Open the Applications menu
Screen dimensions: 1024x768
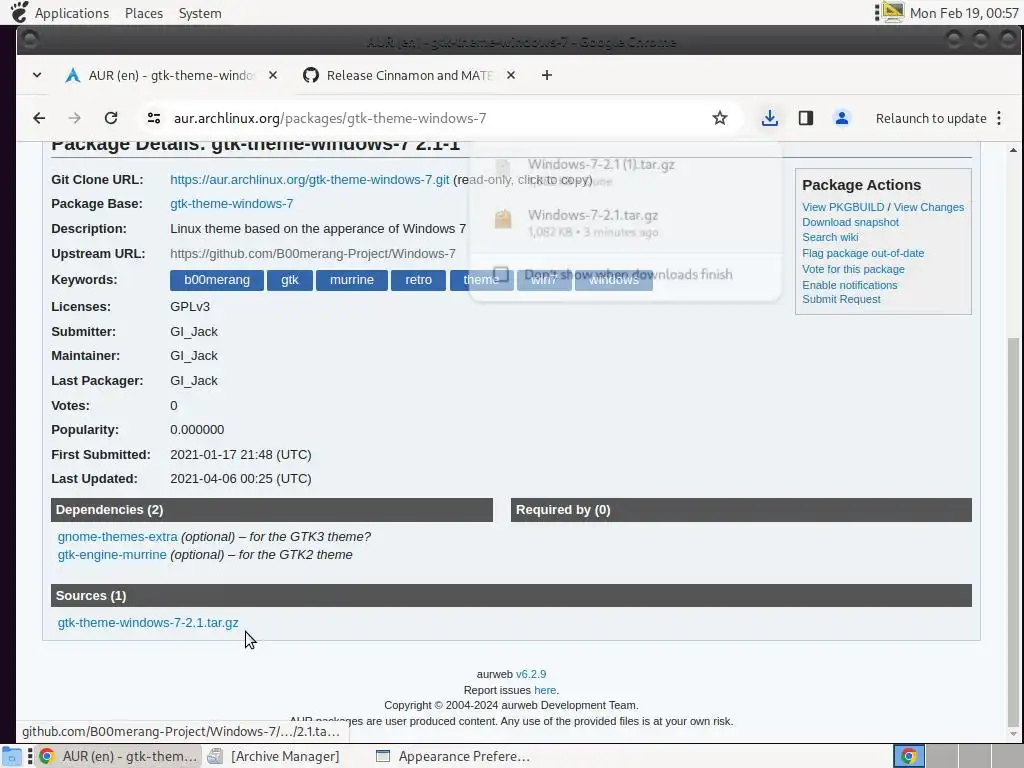tap(72, 13)
